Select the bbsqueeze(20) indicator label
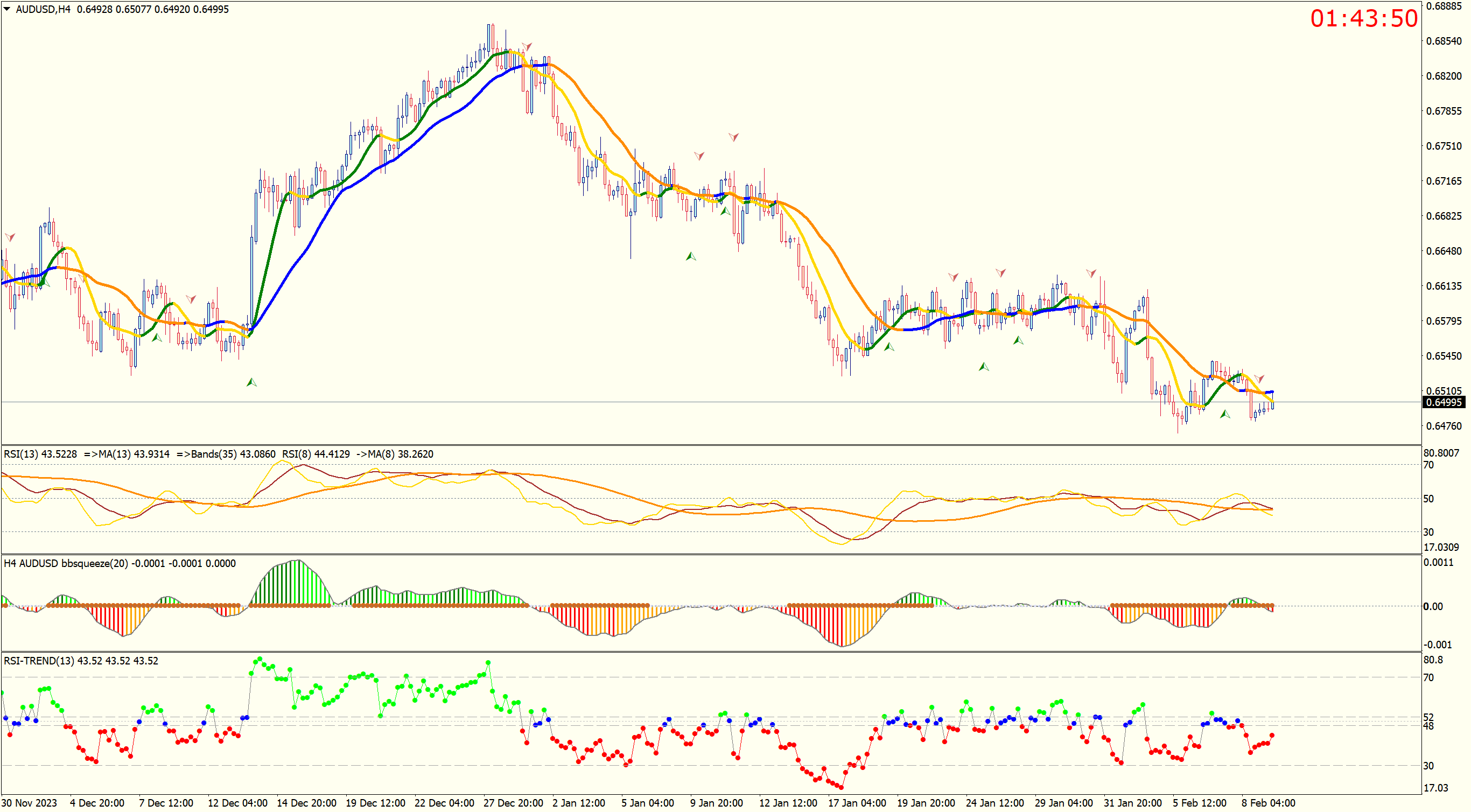The width and height of the screenshot is (1471, 812). (x=94, y=564)
